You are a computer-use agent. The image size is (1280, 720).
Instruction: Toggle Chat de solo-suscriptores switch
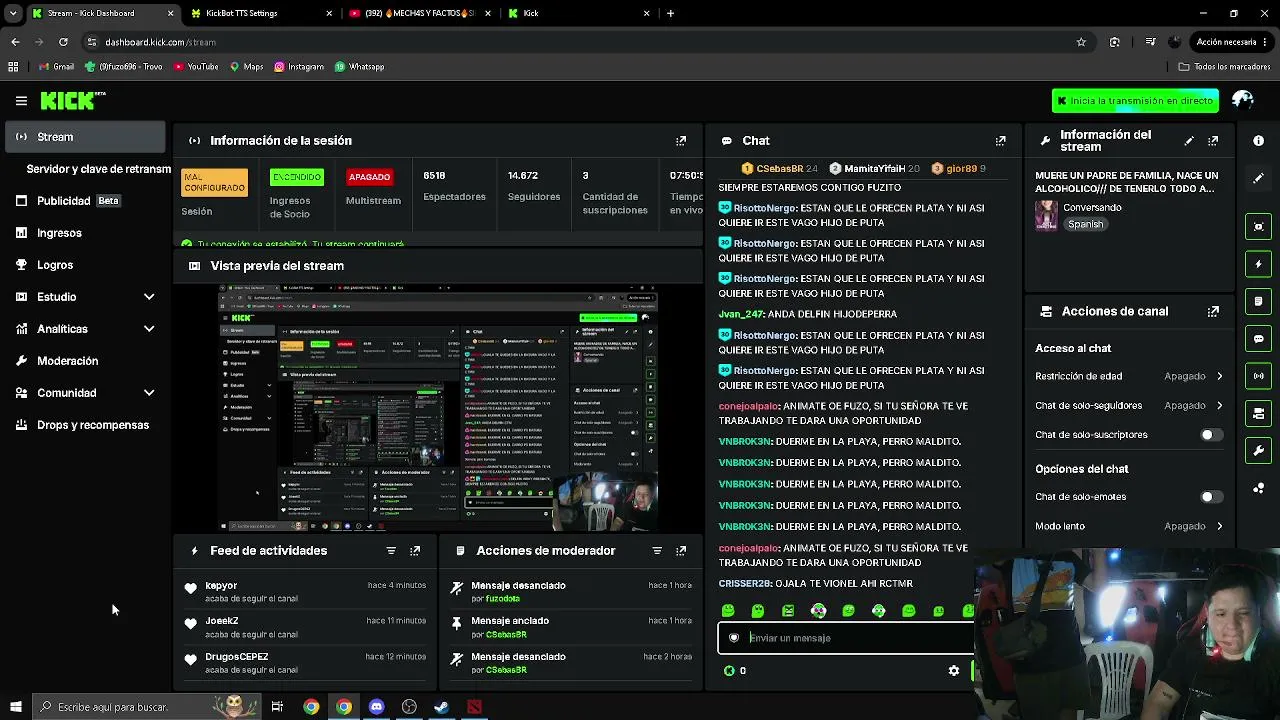1211,435
